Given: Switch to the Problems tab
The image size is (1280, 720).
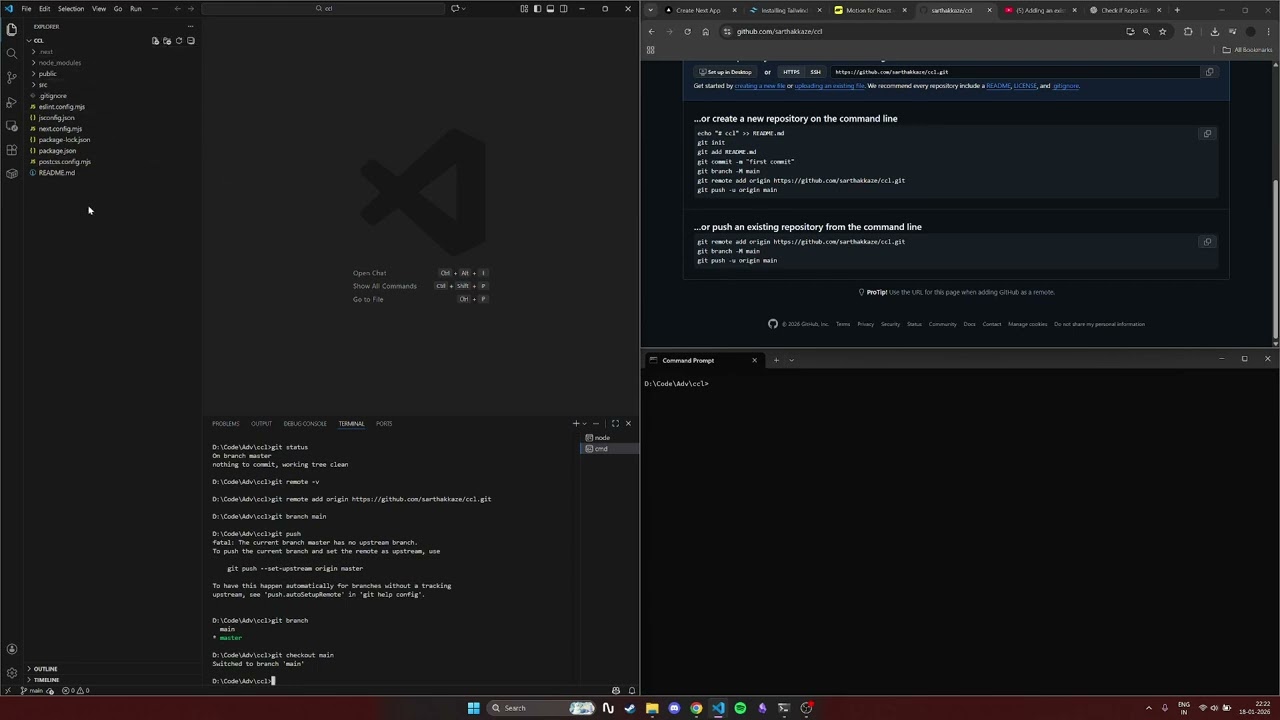Looking at the screenshot, I should 226,424.
